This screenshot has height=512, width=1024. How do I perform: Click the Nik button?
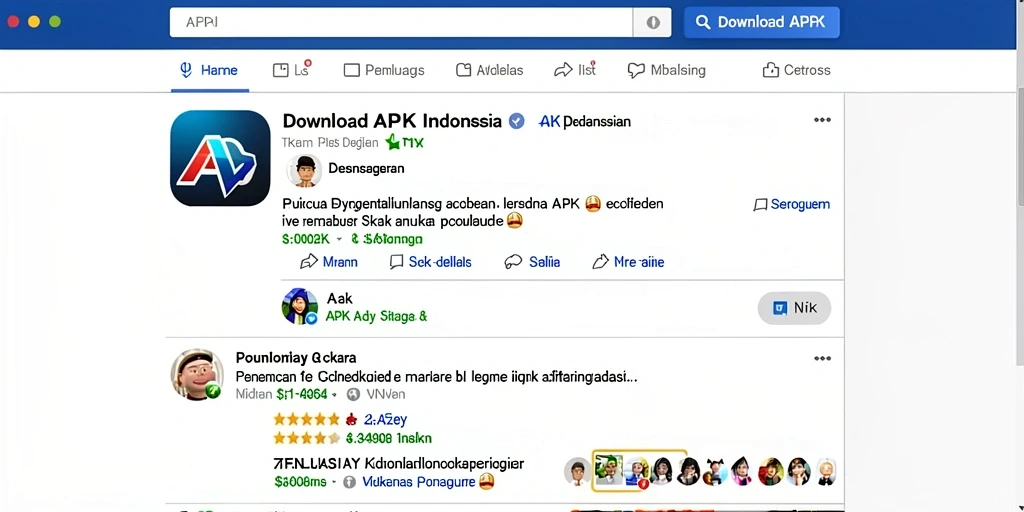[794, 308]
